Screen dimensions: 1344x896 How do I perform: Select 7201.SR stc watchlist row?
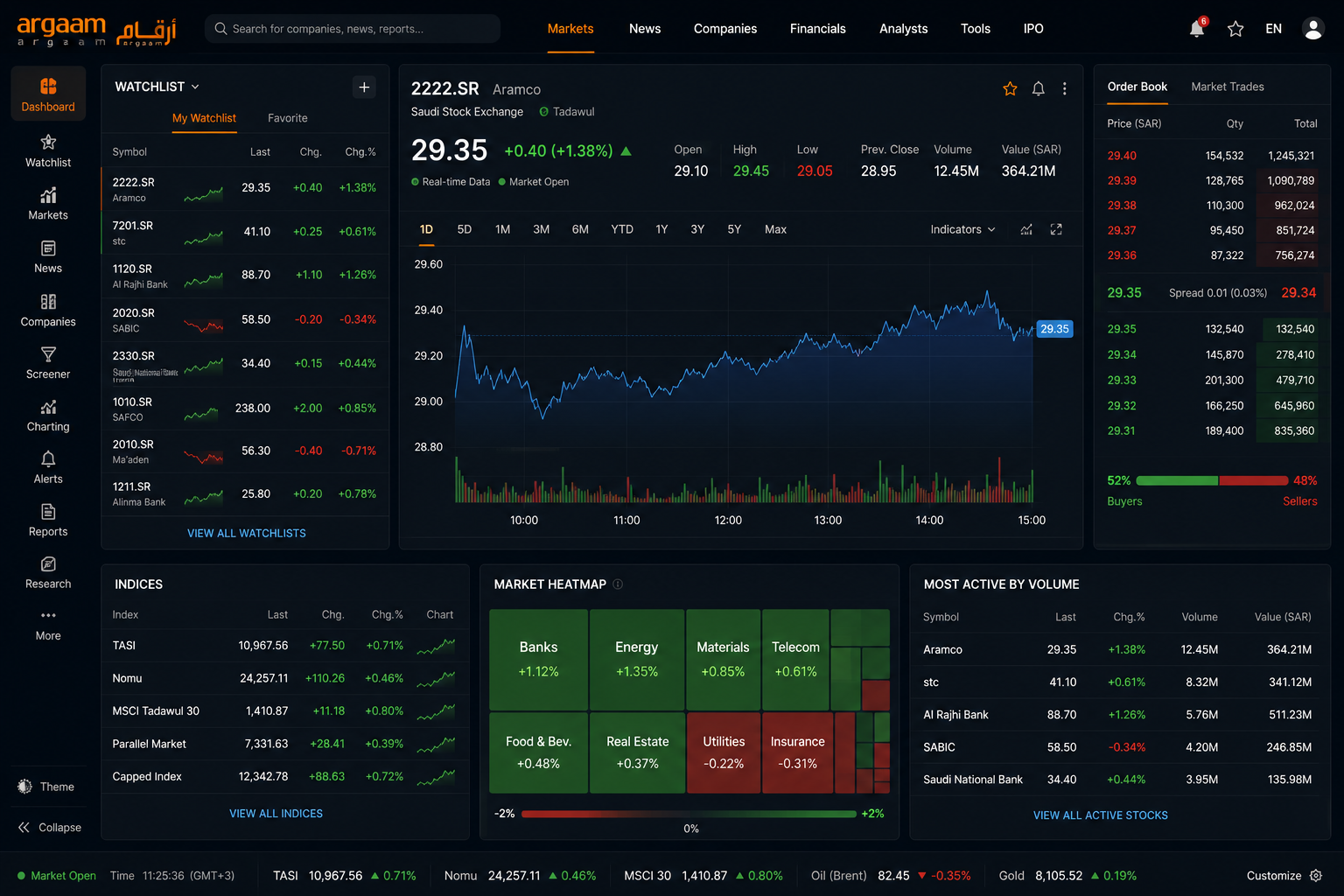[245, 232]
